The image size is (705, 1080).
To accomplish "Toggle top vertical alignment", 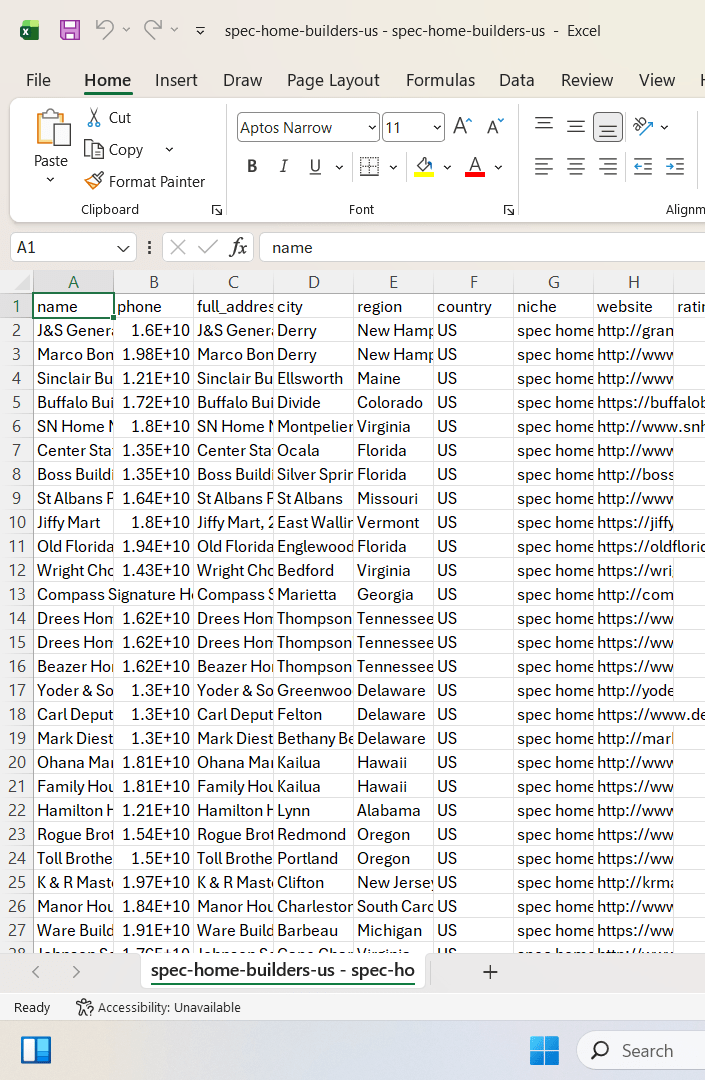I will 544,127.
